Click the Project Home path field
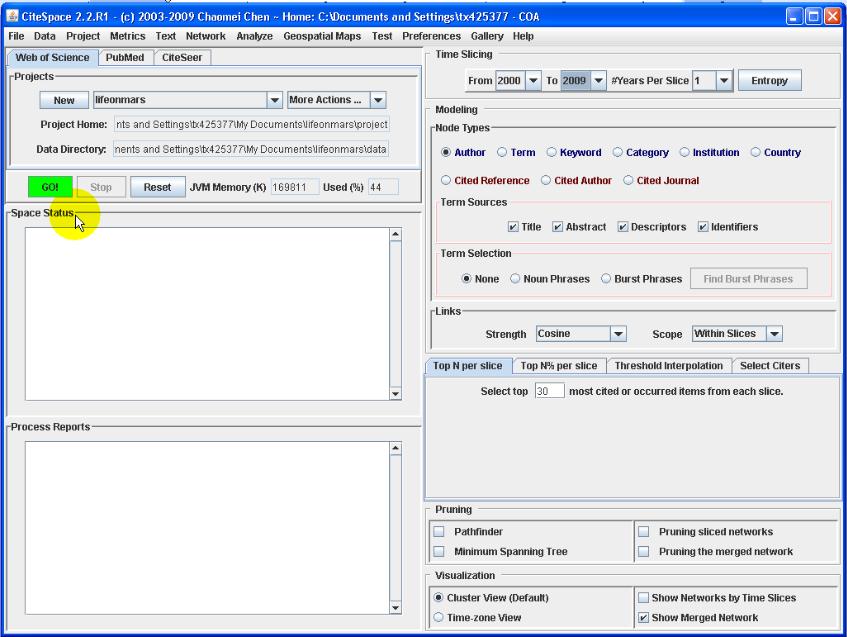 pyautogui.click(x=252, y=124)
